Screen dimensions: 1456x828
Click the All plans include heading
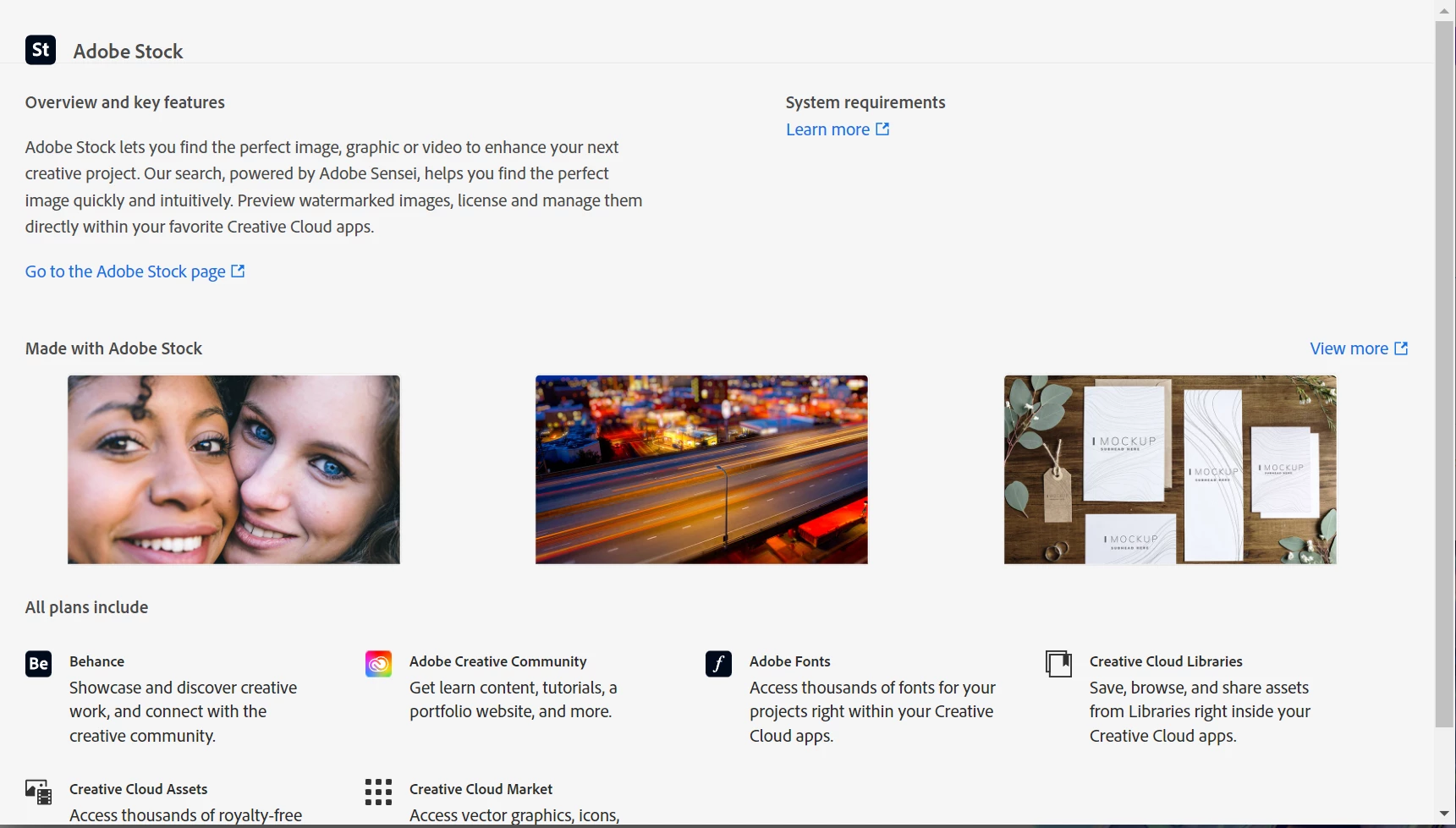pos(86,607)
